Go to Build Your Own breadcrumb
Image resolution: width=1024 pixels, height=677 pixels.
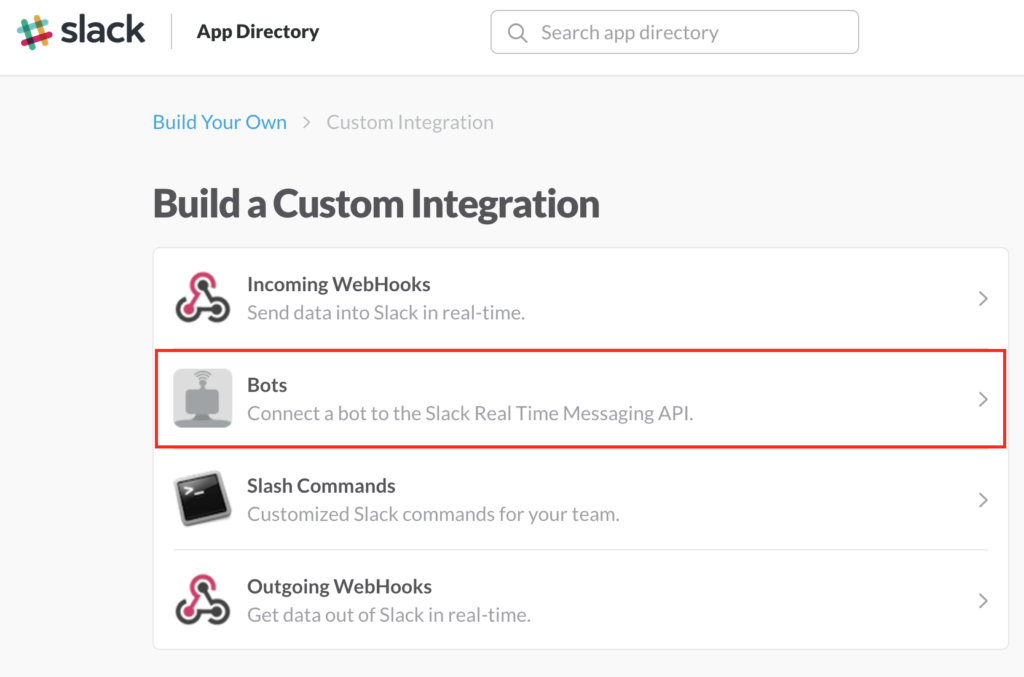220,123
